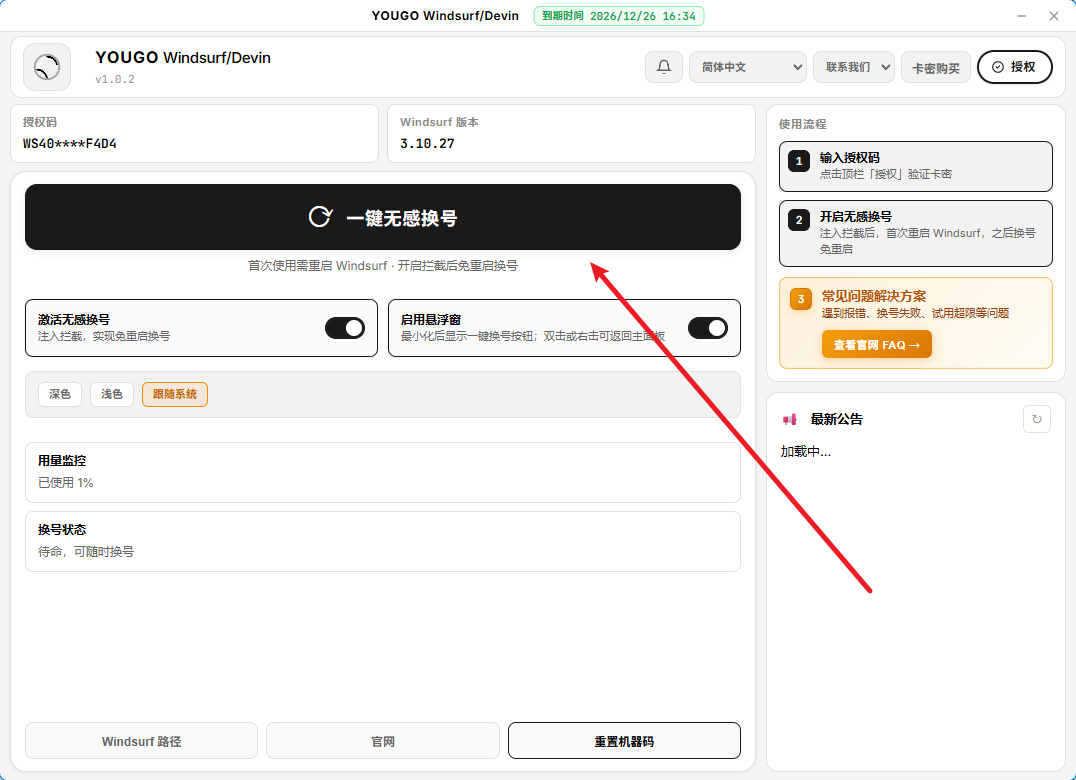The width and height of the screenshot is (1076, 780).
Task: Minimize the YOUGO window
Action: [1022, 16]
